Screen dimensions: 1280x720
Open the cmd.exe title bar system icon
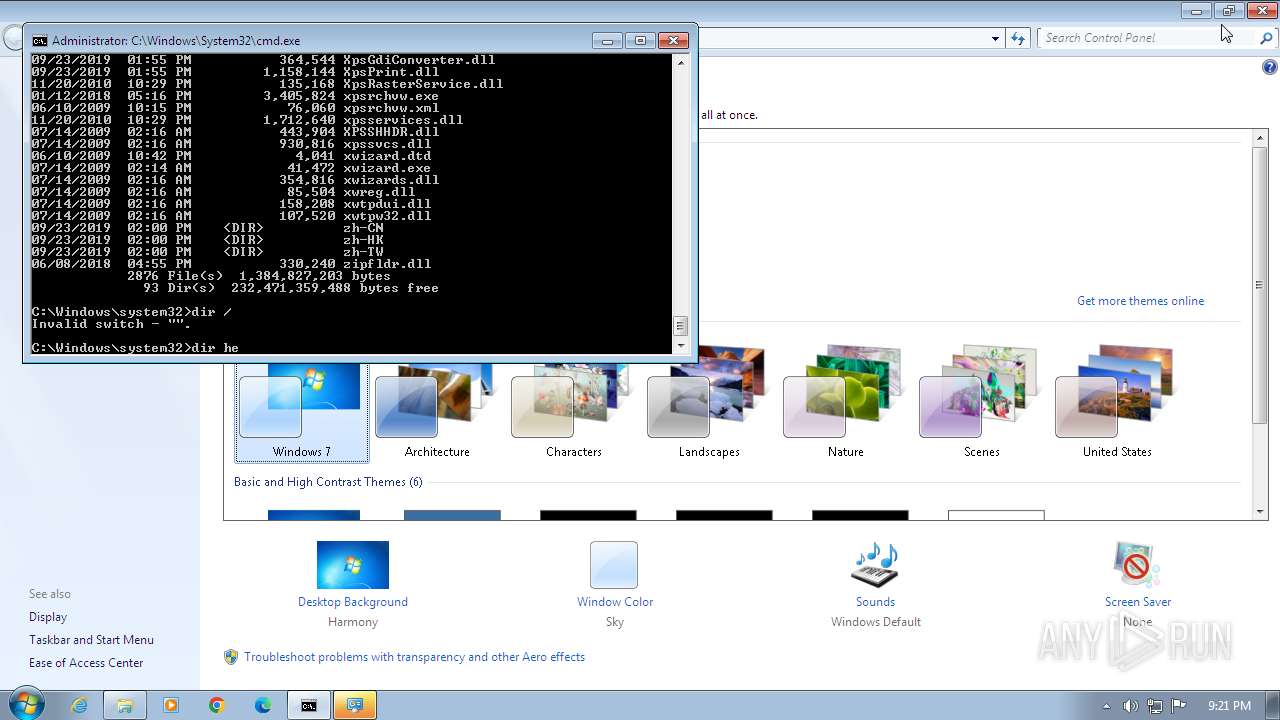pyautogui.click(x=39, y=41)
